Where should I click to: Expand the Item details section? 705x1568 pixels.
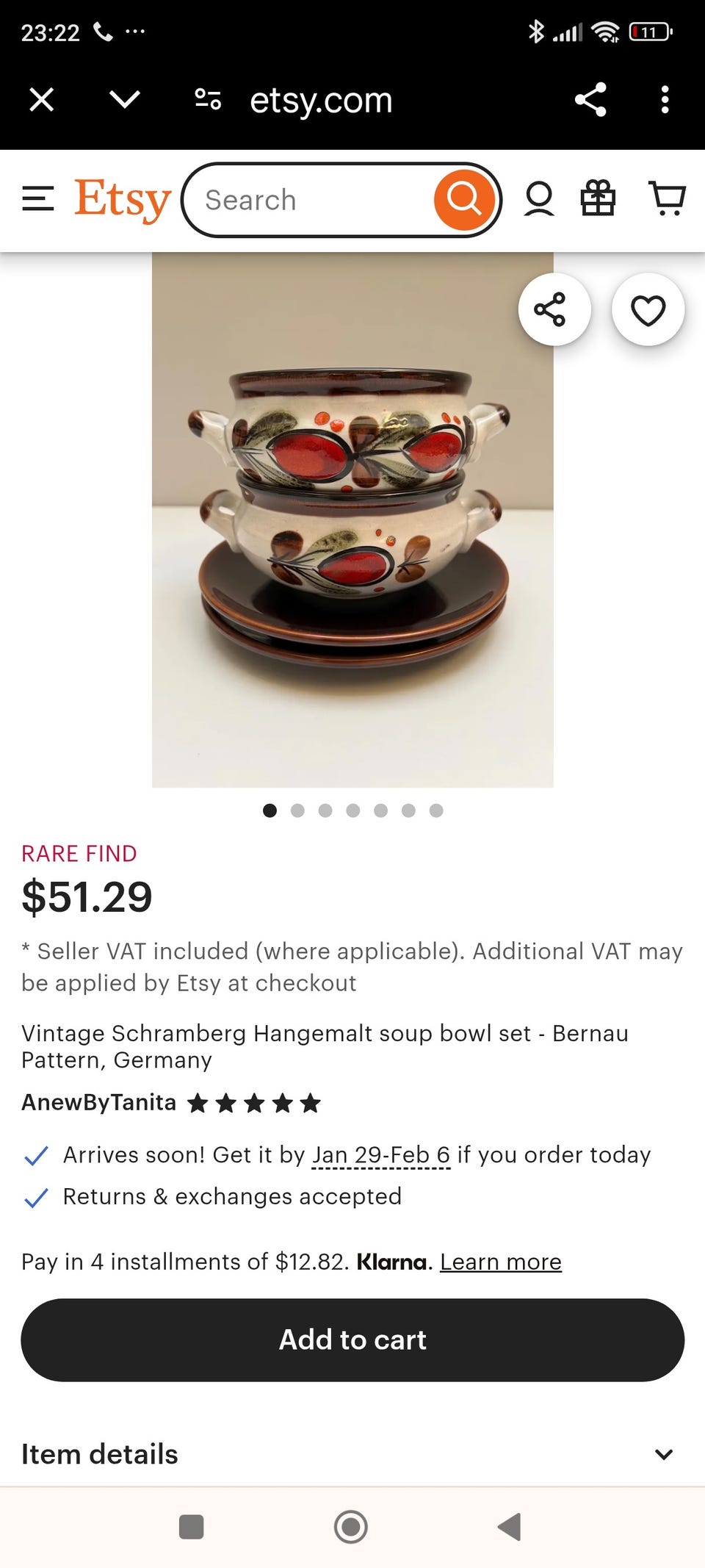click(352, 1454)
